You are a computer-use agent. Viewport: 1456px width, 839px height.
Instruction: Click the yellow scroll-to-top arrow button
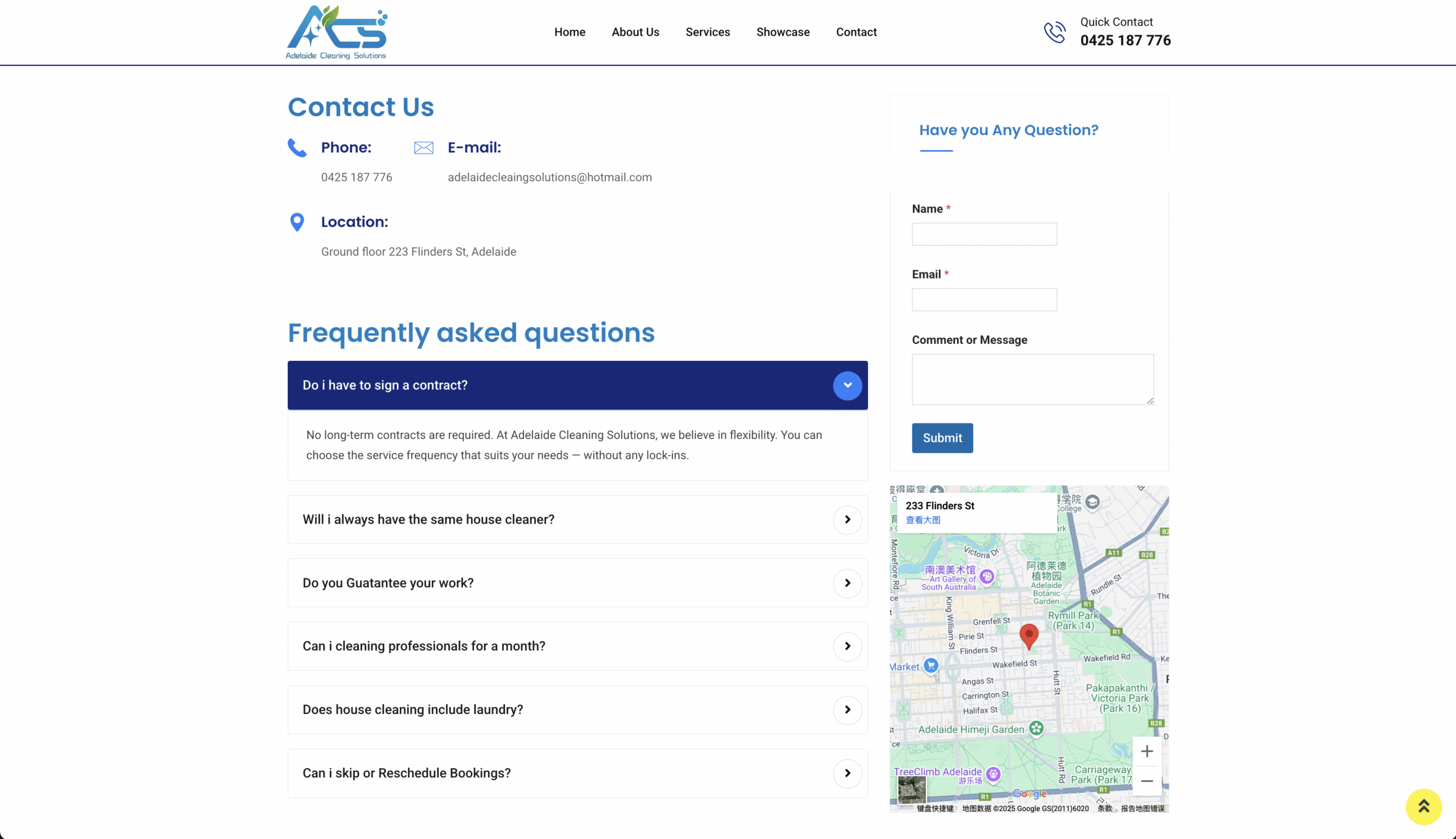[1423, 806]
